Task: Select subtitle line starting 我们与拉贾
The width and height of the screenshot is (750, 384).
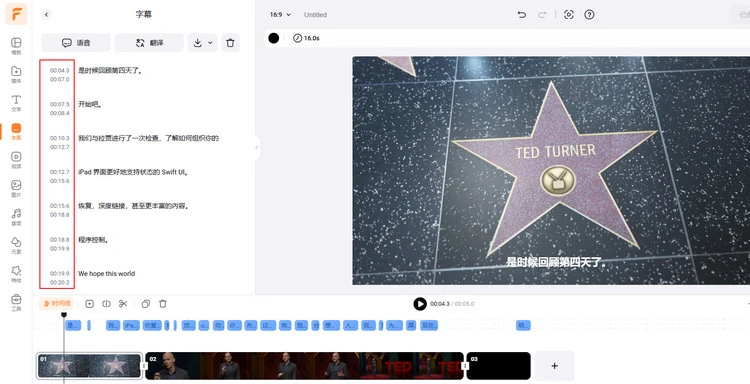Action: pyautogui.click(x=148, y=138)
